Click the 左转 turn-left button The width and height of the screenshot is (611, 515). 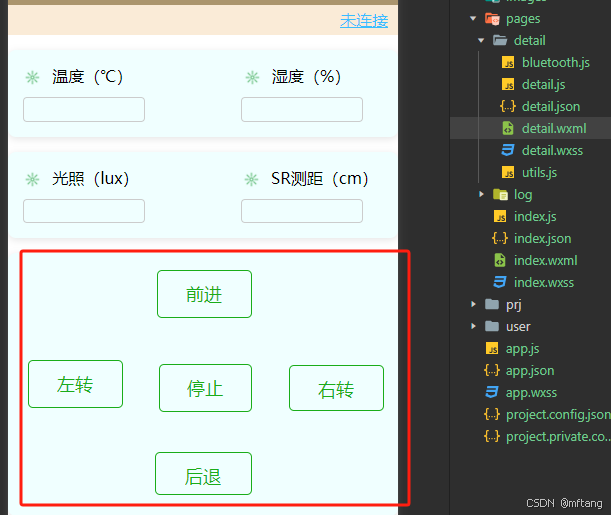75,384
